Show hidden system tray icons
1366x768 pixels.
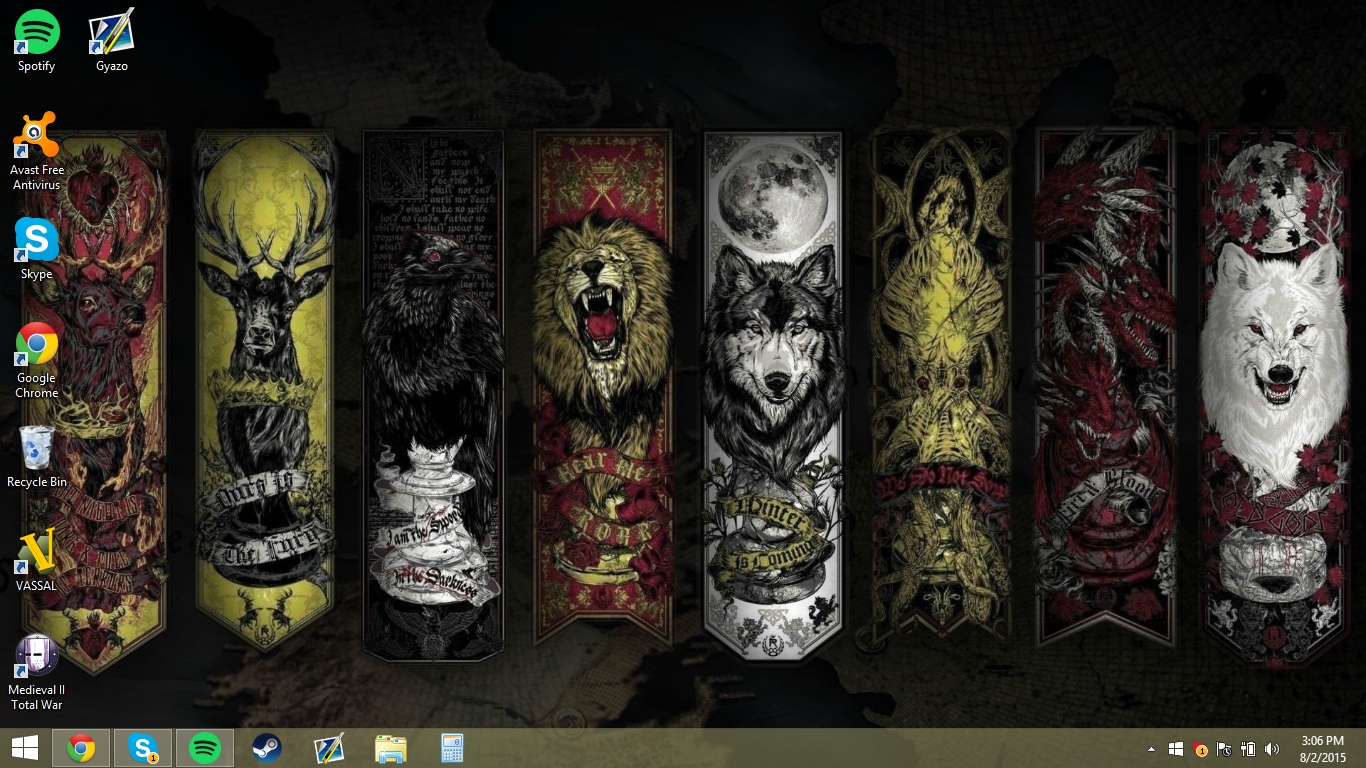point(1151,748)
